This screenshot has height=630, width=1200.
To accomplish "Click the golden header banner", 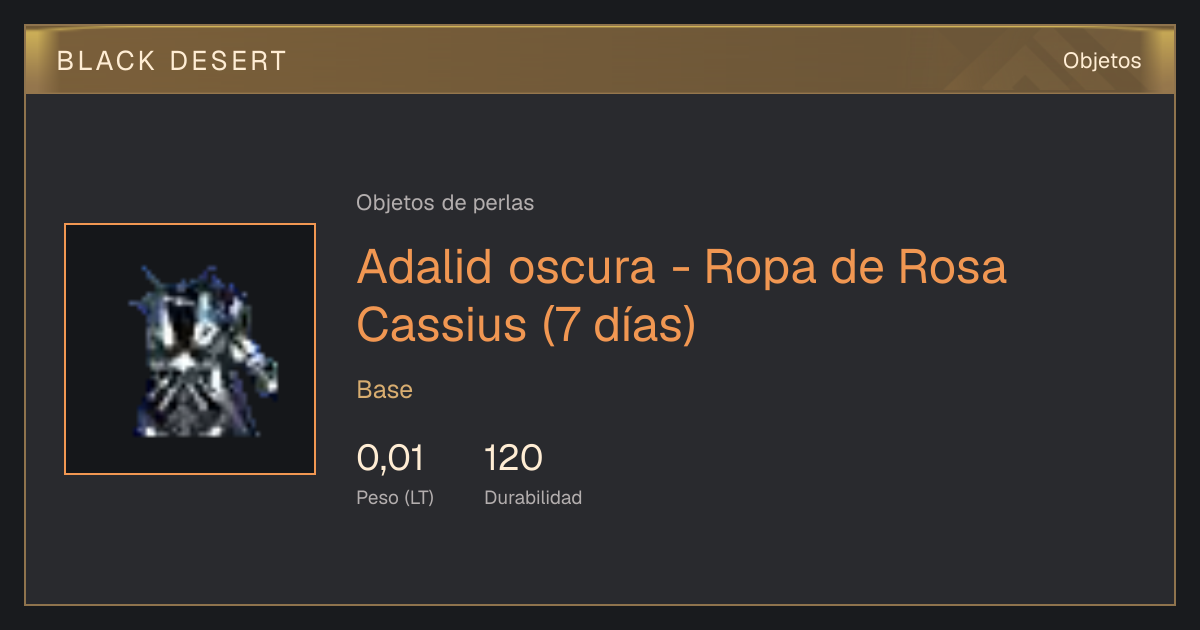I will (600, 60).
